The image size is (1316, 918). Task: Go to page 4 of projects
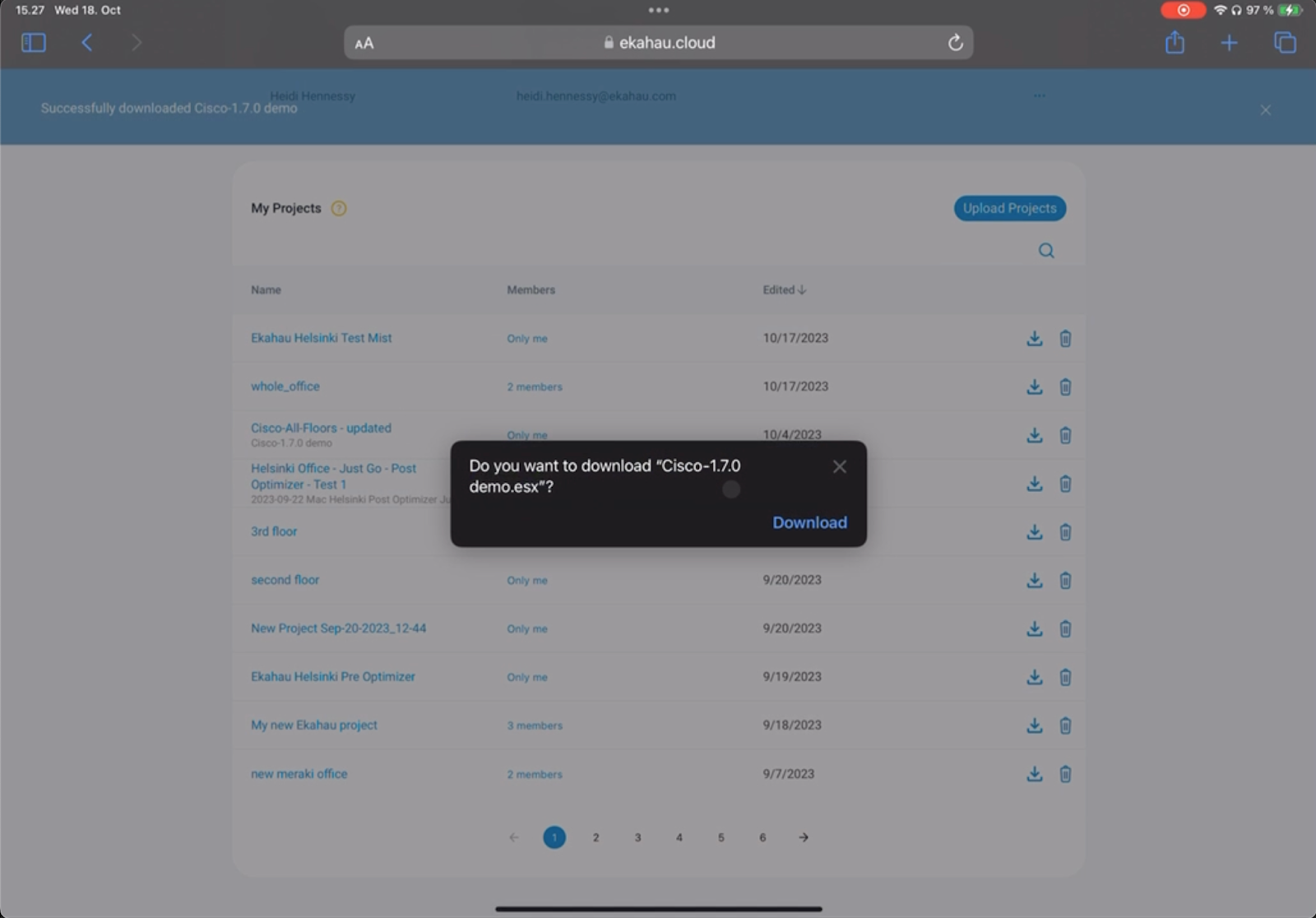[679, 837]
